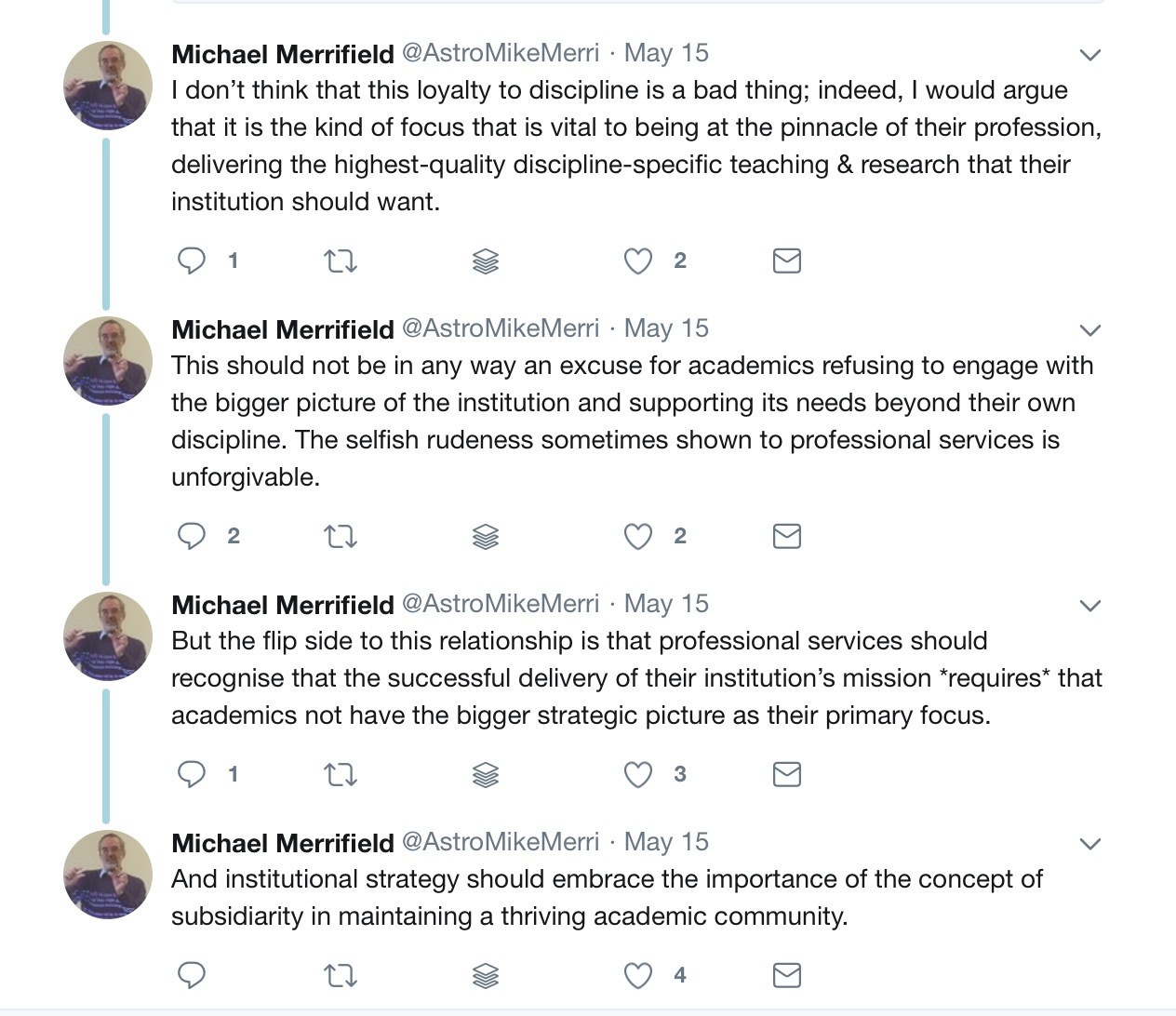
Task: Reply to the 'subsidiarity' tweet
Action: click(192, 975)
